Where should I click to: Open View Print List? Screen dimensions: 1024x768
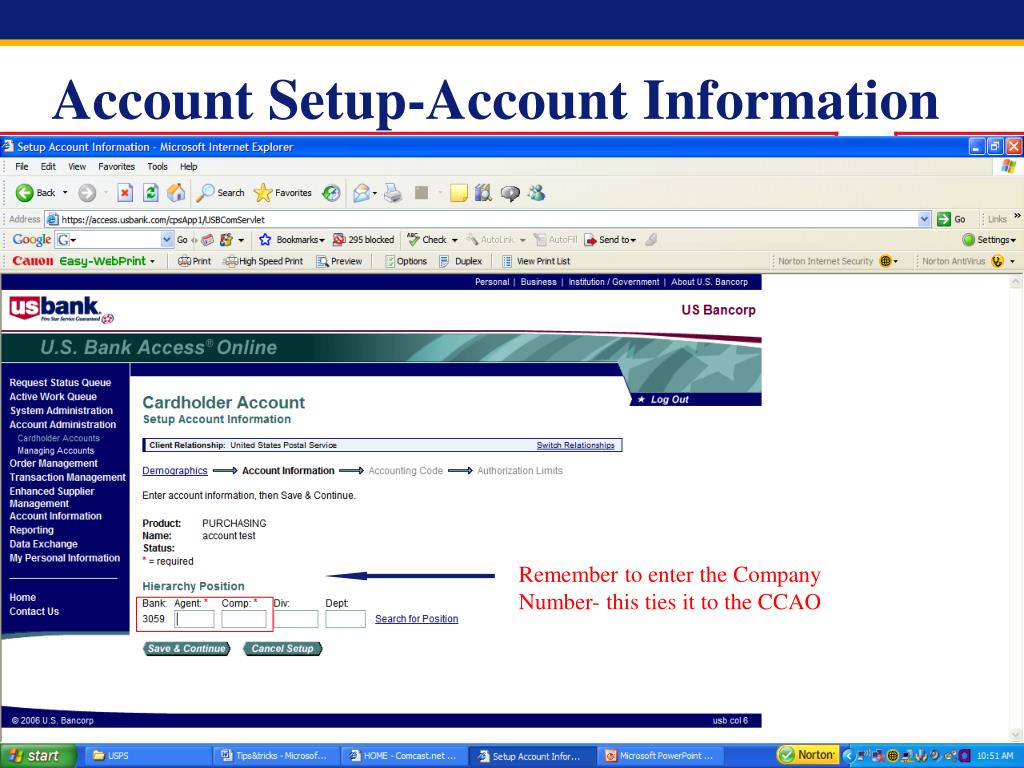click(x=536, y=261)
